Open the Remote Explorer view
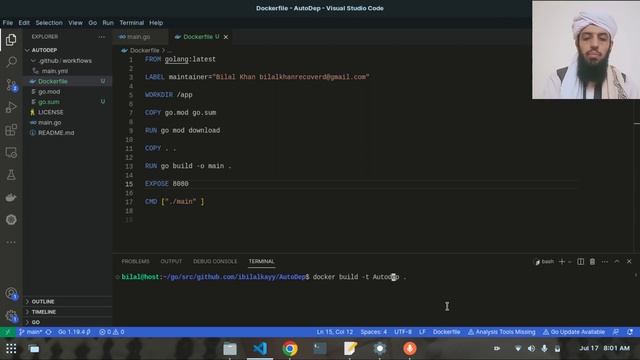640x360 pixels. pyautogui.click(x=11, y=153)
